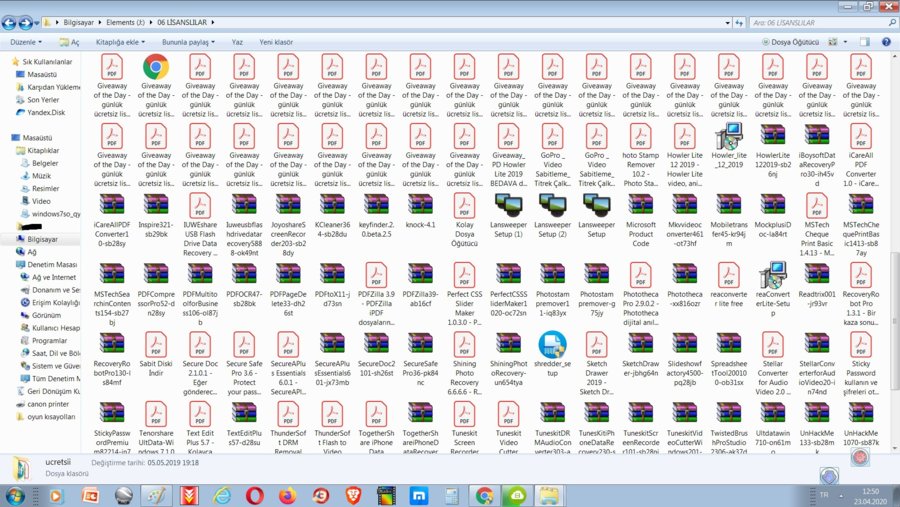This screenshot has width=900, height=507.
Task: Open Brave browser from the taskbar
Action: (x=353, y=495)
